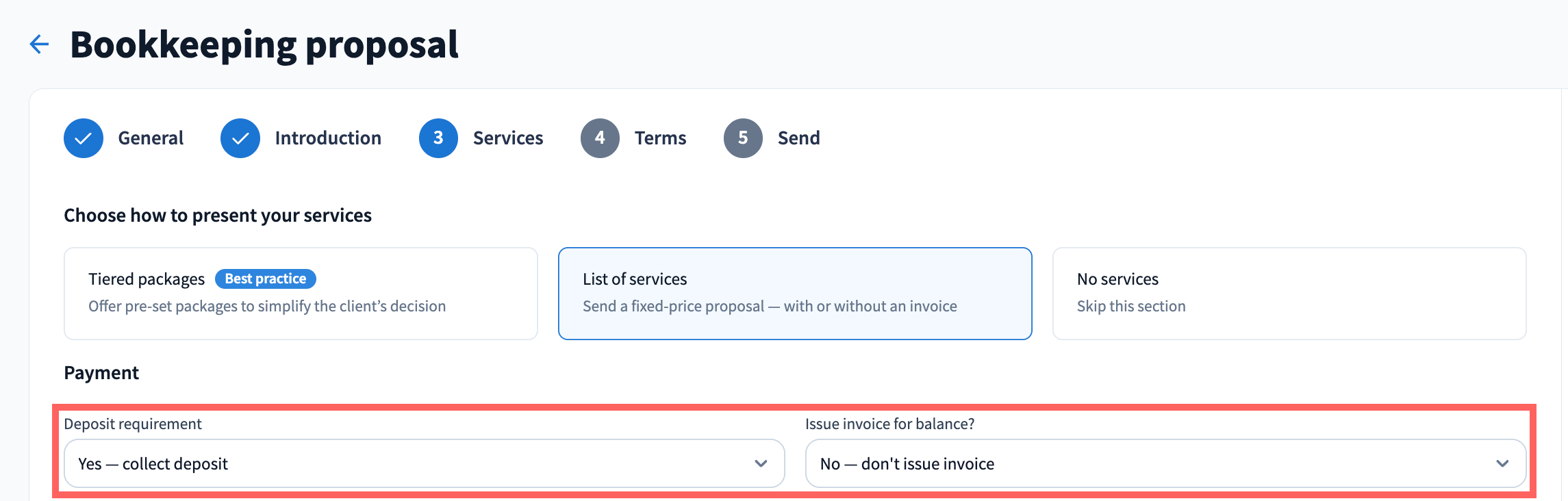Click the Best practice badge
The height and width of the screenshot is (501, 1568).
[266, 279]
